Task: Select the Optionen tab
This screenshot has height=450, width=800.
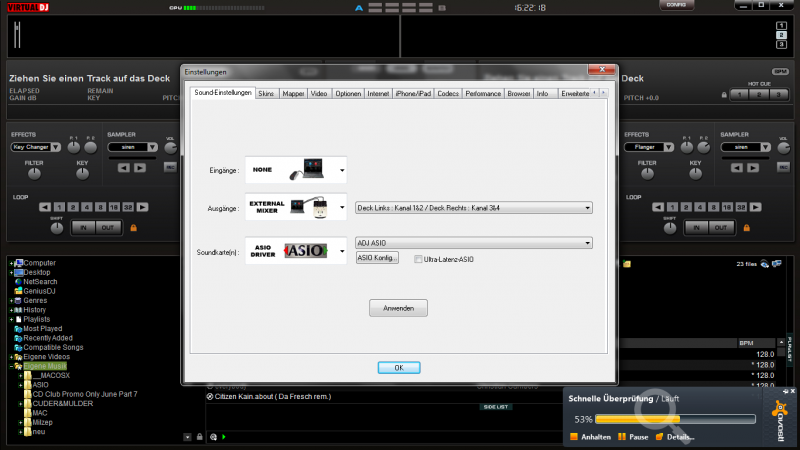Action: tap(348, 93)
